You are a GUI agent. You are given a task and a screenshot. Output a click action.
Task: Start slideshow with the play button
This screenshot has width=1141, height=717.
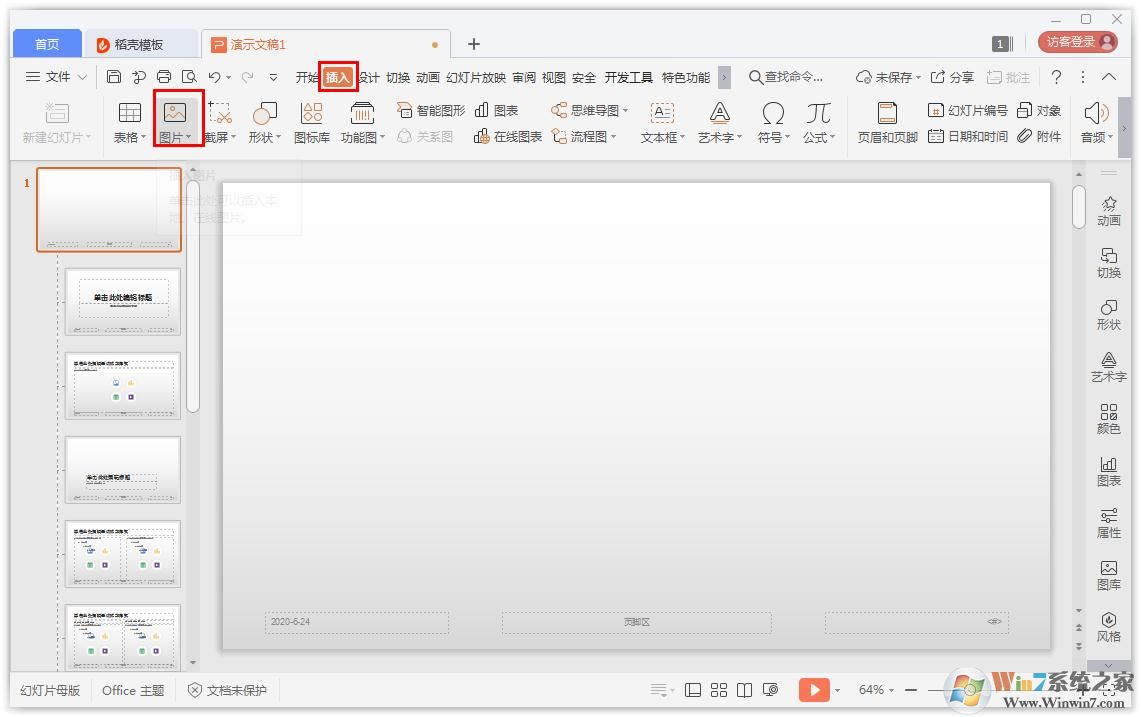815,689
